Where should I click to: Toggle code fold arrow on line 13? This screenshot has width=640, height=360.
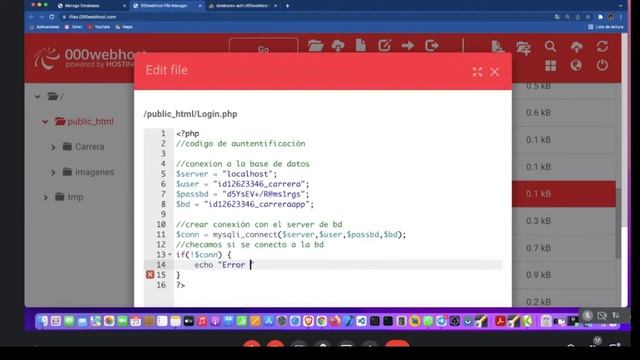pyautogui.click(x=170, y=255)
